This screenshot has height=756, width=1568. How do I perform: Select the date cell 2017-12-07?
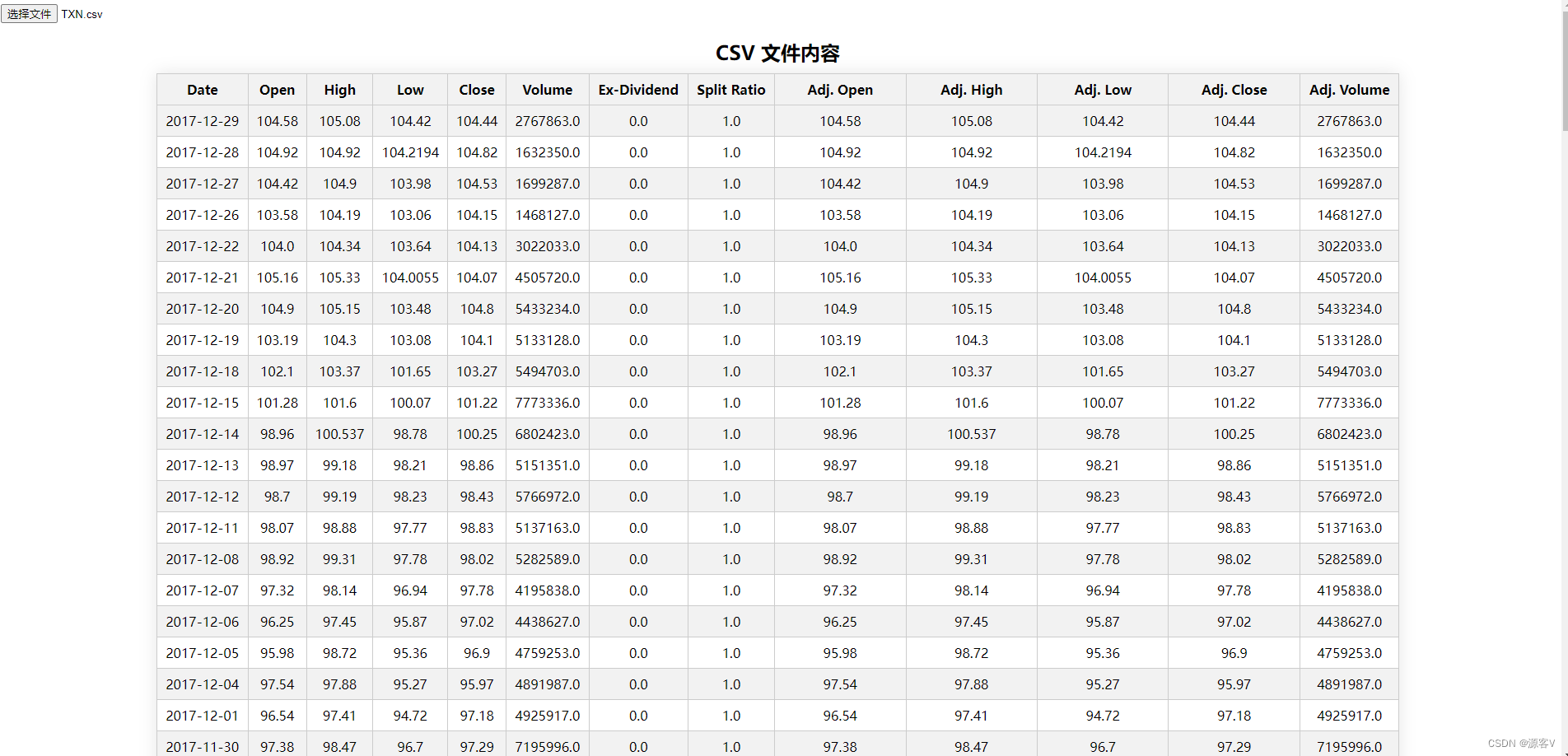(203, 590)
